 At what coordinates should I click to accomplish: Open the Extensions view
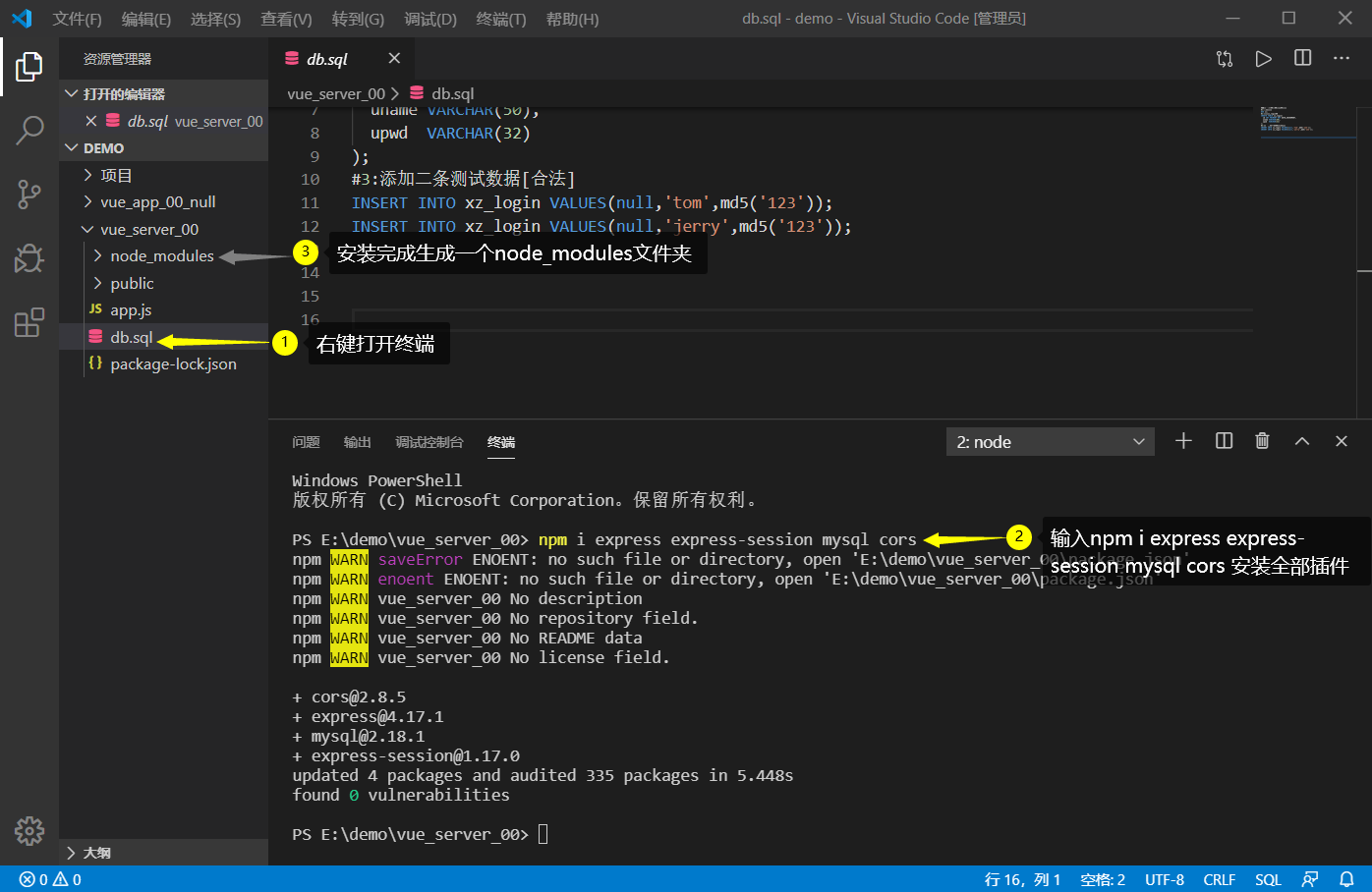pos(29,322)
